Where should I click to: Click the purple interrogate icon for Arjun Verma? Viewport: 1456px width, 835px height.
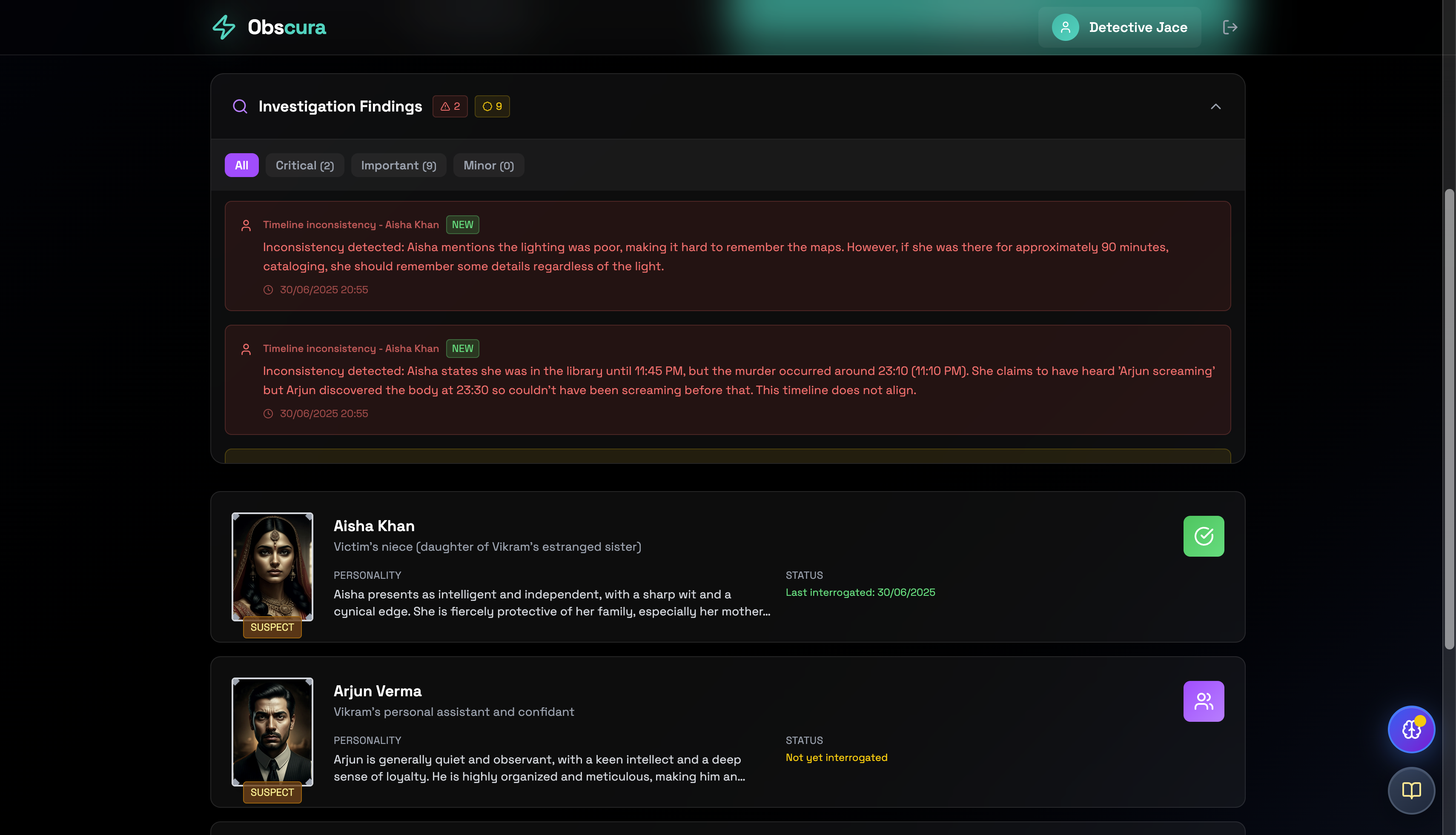click(x=1203, y=701)
